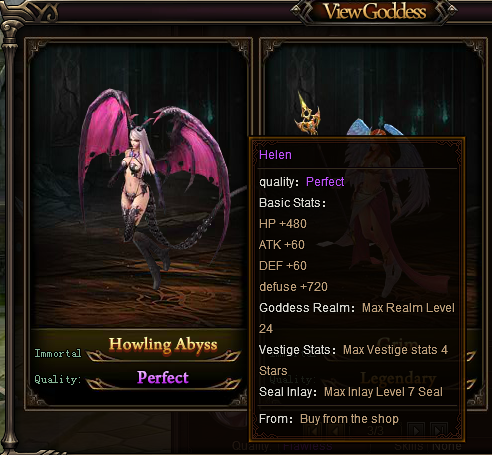Click the defuse +720 stat line
The height and width of the screenshot is (455, 492).
pos(293,287)
